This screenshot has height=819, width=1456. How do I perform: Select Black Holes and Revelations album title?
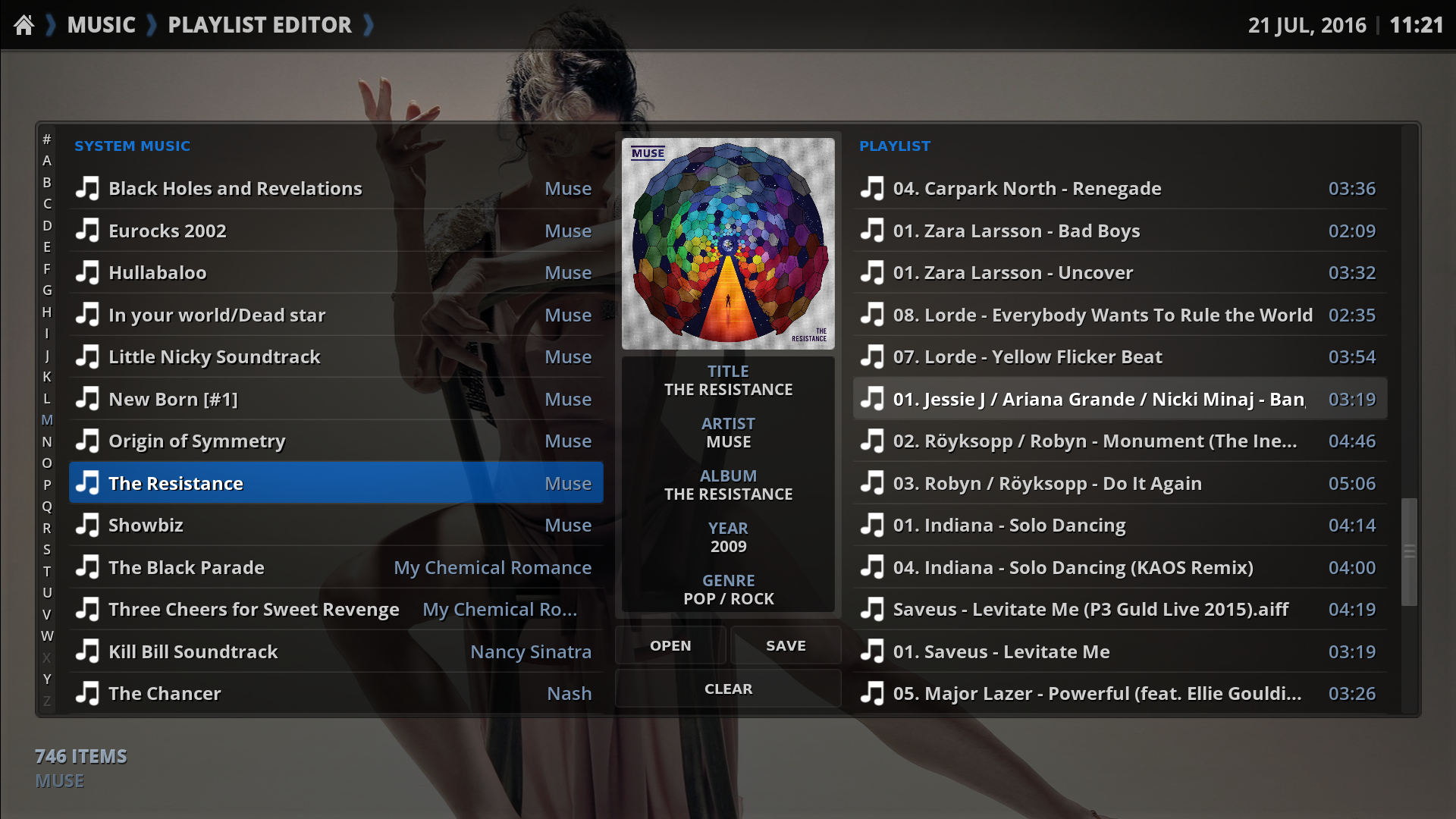point(235,188)
